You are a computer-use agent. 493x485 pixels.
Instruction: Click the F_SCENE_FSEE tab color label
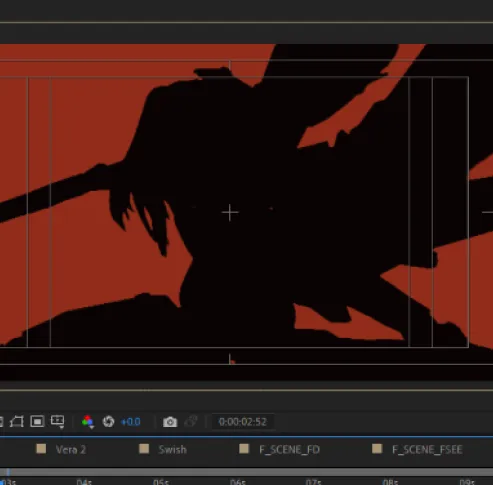point(377,449)
